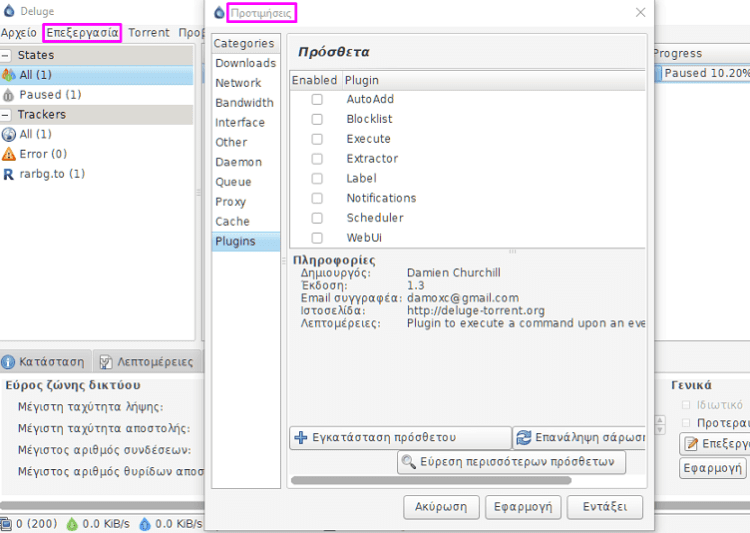Enable the Notifications plugin checkbox
Screen dimensions: 750x533
317,198
